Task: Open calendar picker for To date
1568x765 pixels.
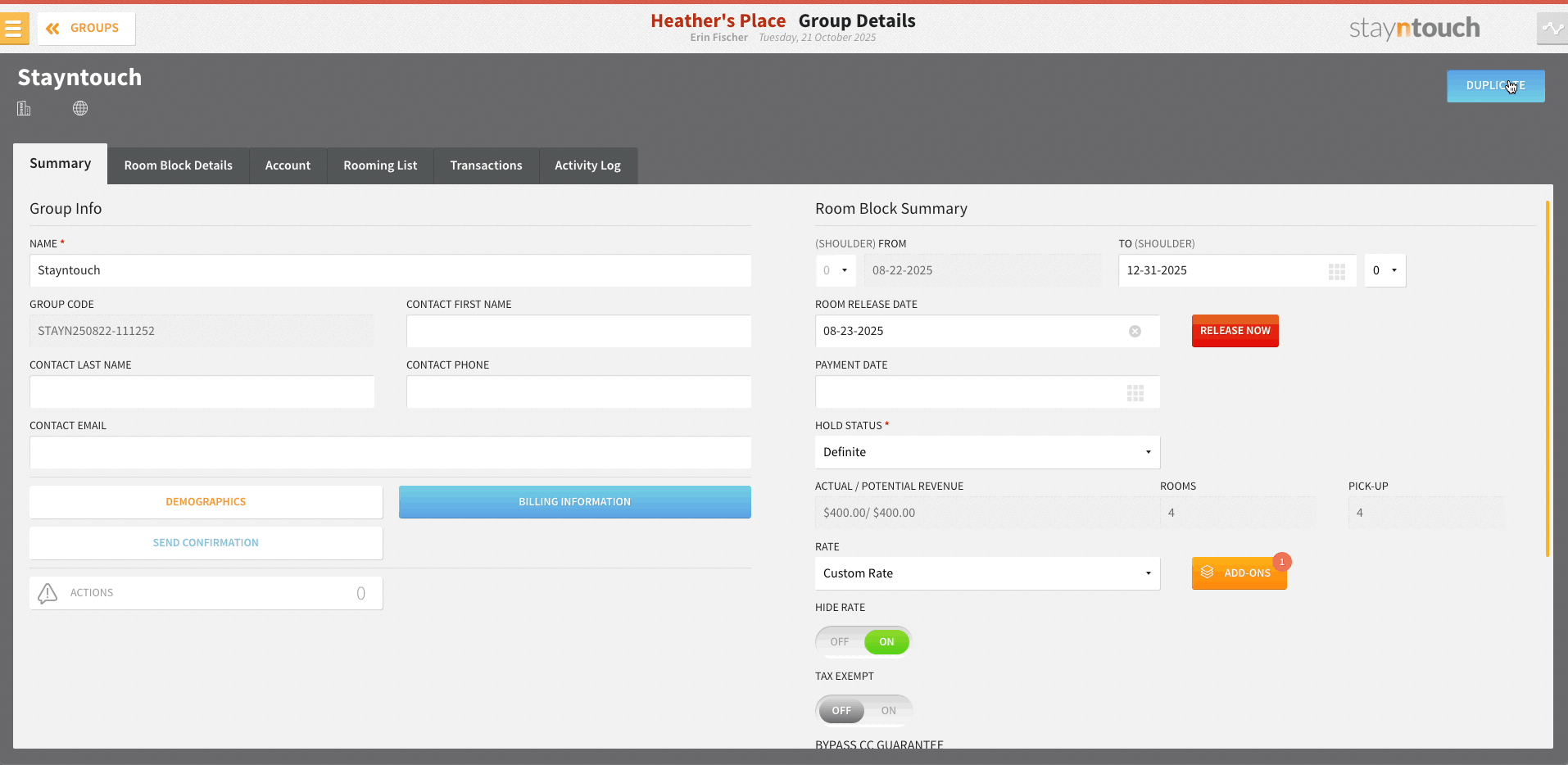Action: coord(1337,272)
